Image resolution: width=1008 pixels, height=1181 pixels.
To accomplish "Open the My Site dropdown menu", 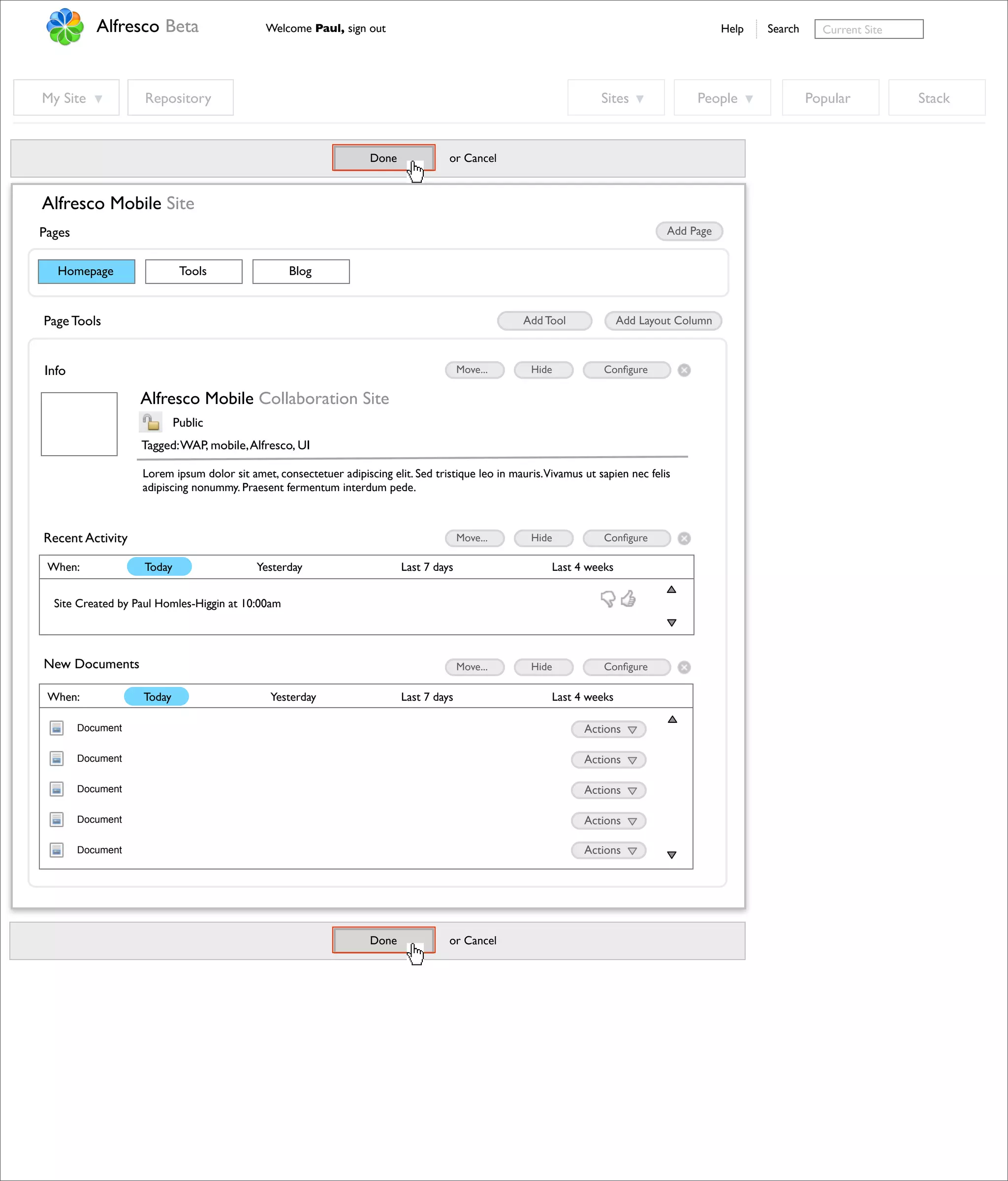I will [67, 97].
